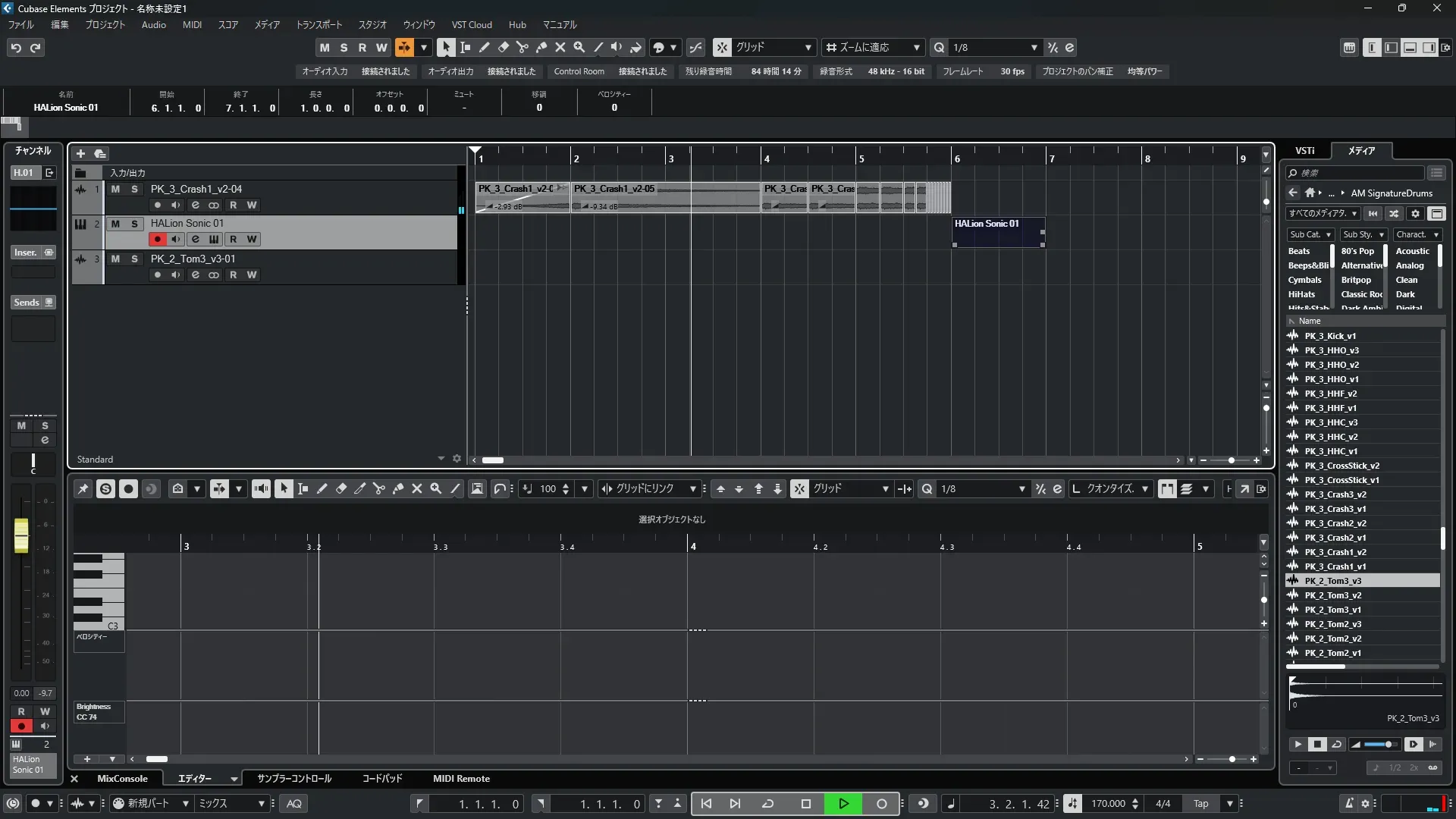Open the トランスポート menu
Screen dimensions: 1456x819
tap(318, 24)
